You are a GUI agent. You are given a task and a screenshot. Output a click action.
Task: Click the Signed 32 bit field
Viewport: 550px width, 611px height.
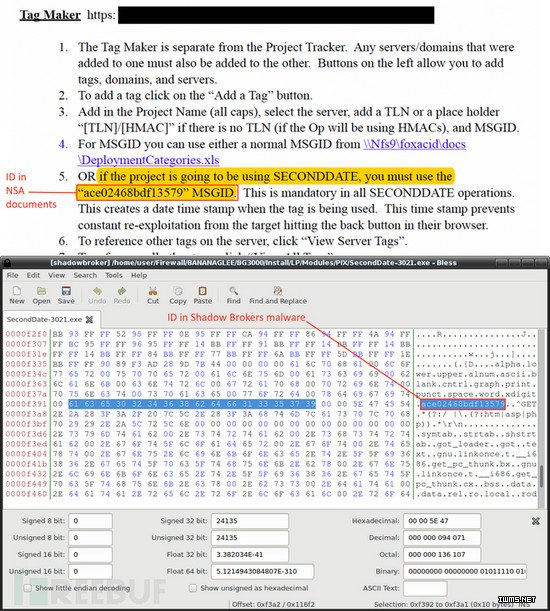coord(250,521)
